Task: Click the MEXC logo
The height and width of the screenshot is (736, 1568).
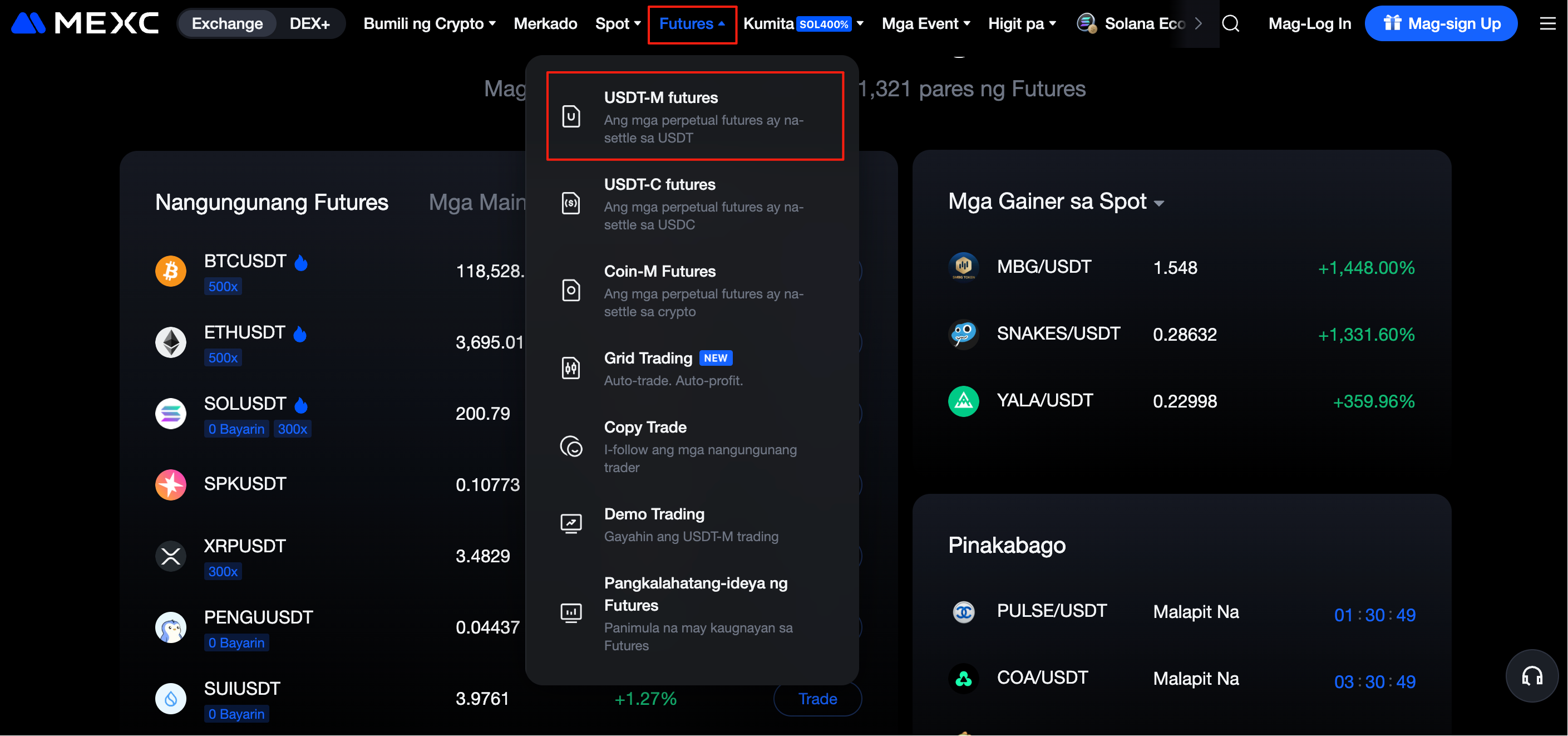Action: pyautogui.click(x=85, y=24)
